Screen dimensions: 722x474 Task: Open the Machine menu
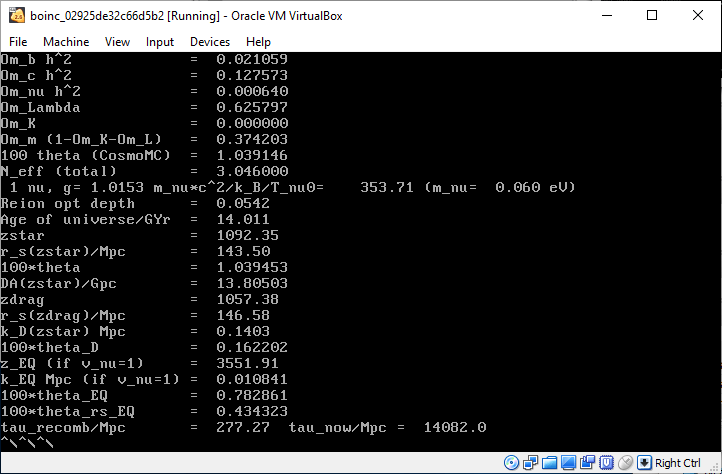pos(65,42)
